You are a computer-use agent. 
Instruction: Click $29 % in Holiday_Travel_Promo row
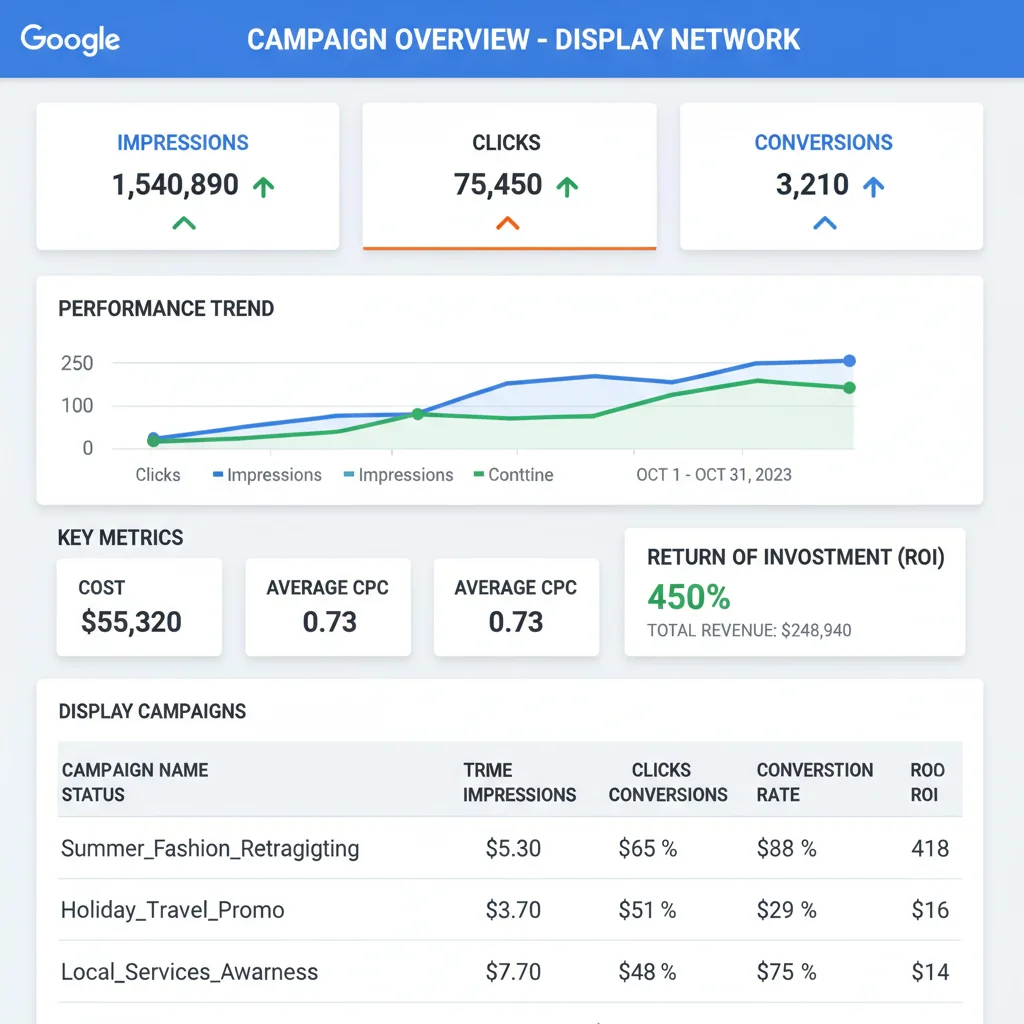[786, 910]
